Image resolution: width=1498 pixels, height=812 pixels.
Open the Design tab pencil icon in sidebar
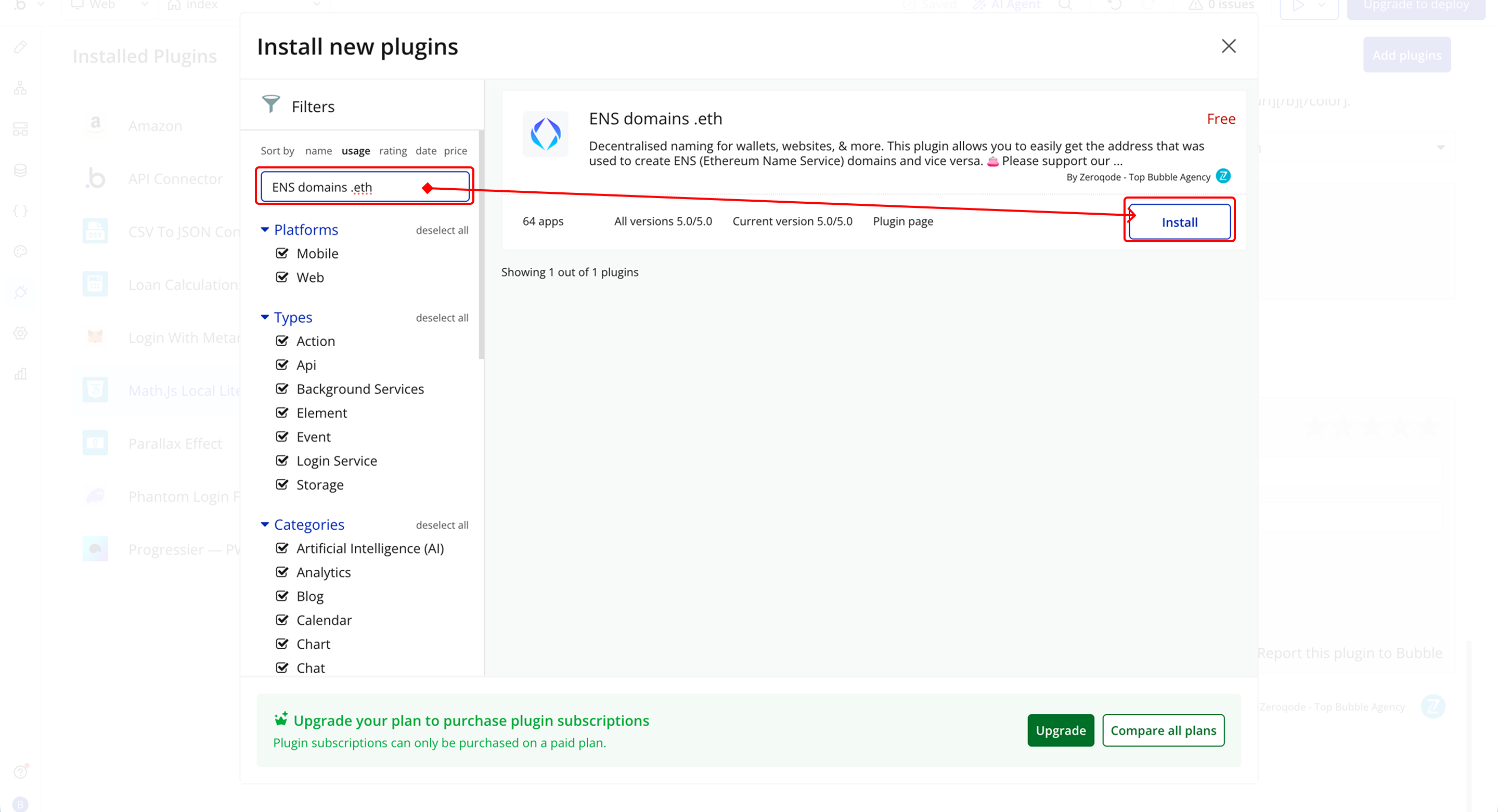click(20, 47)
